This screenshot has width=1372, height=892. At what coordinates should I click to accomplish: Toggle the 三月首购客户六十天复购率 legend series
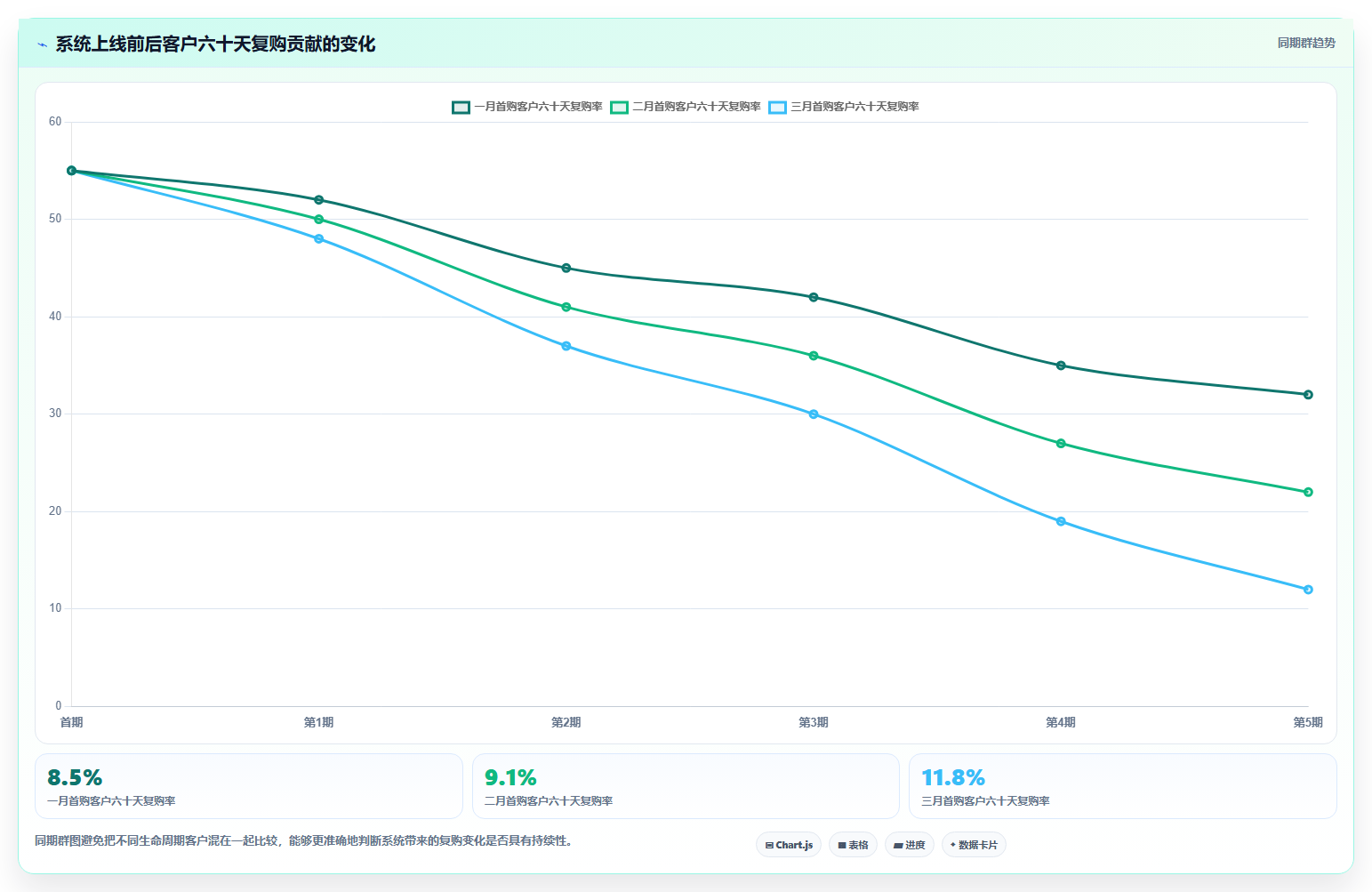pos(844,107)
